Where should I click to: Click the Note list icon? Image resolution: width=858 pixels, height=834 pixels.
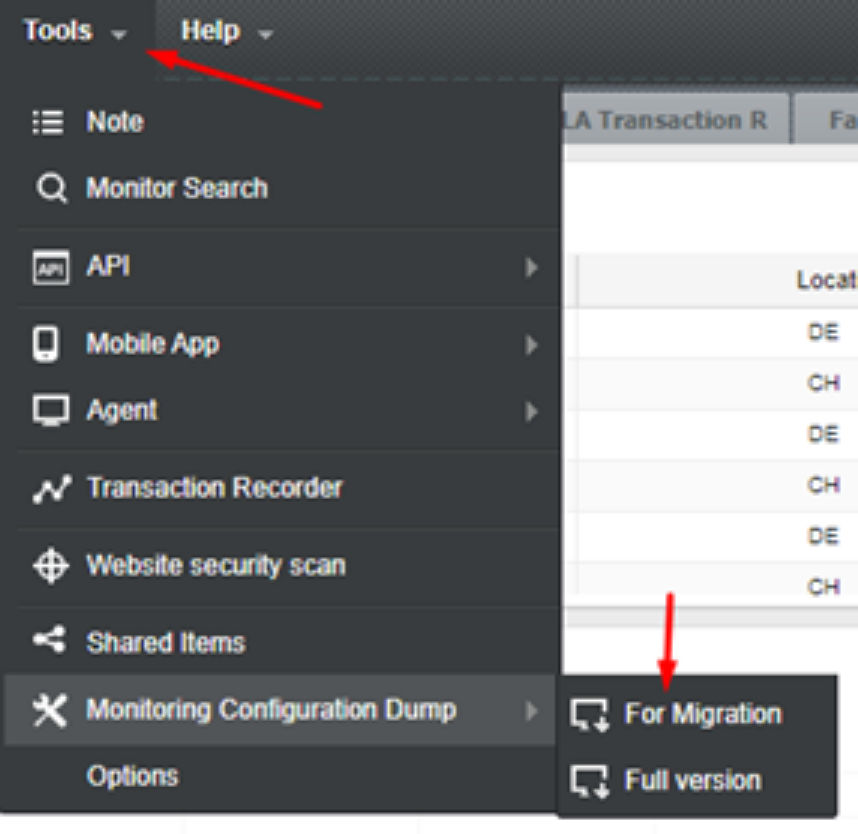tap(49, 122)
